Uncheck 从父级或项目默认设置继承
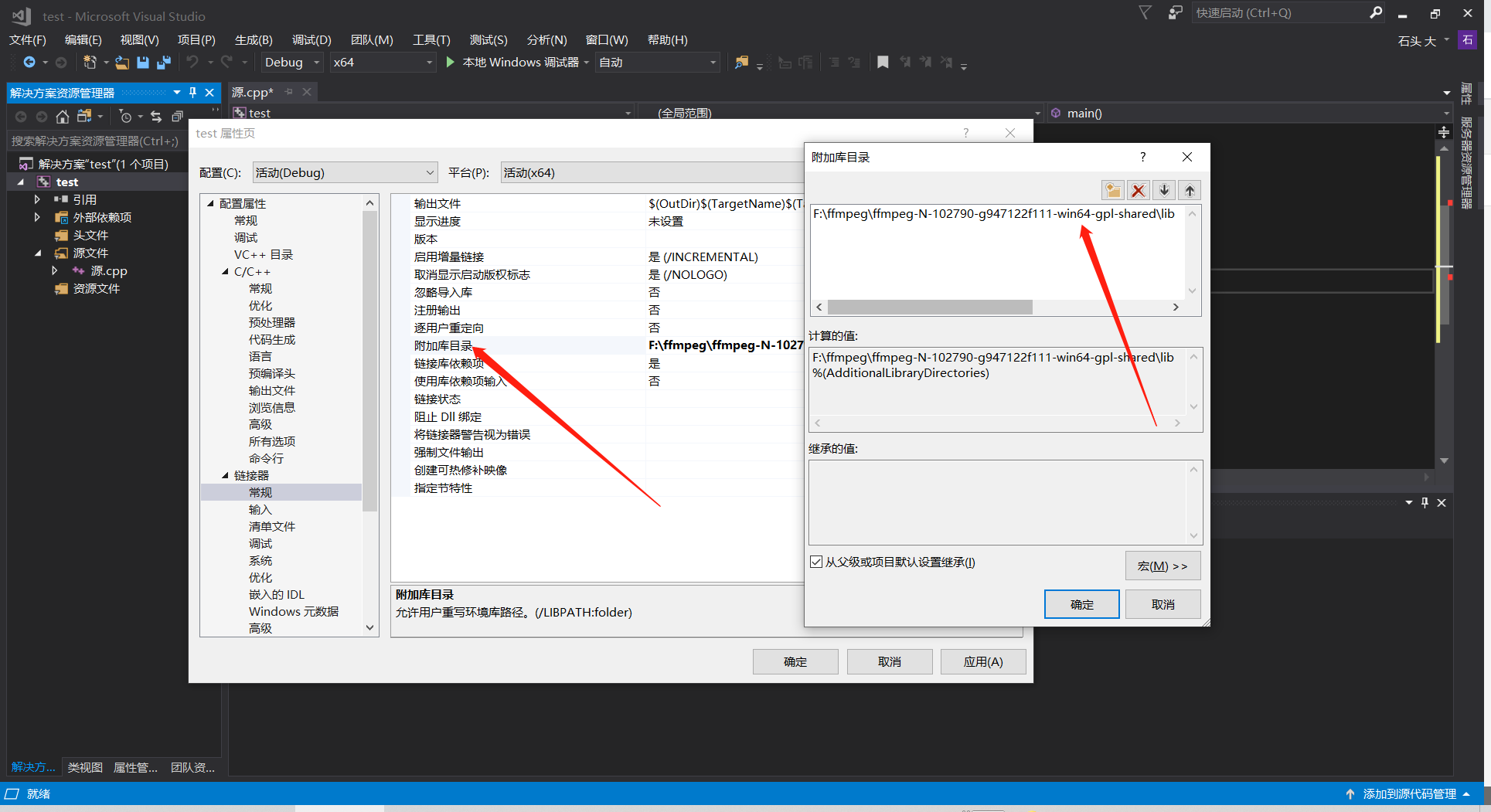Screen dimensions: 1491x812 point(816,562)
